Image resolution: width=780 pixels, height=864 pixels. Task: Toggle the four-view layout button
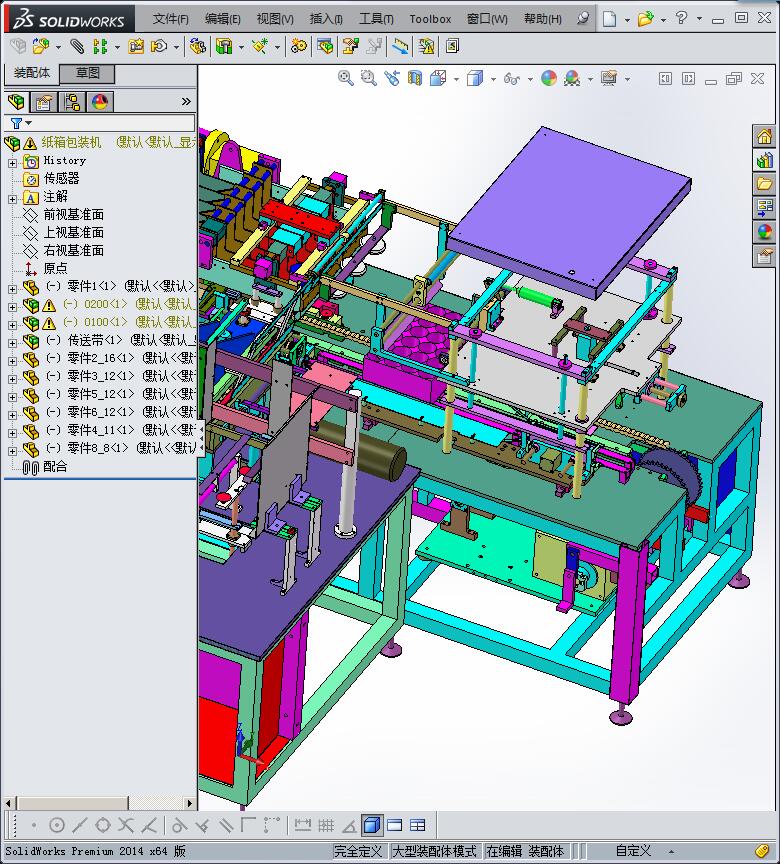point(417,825)
